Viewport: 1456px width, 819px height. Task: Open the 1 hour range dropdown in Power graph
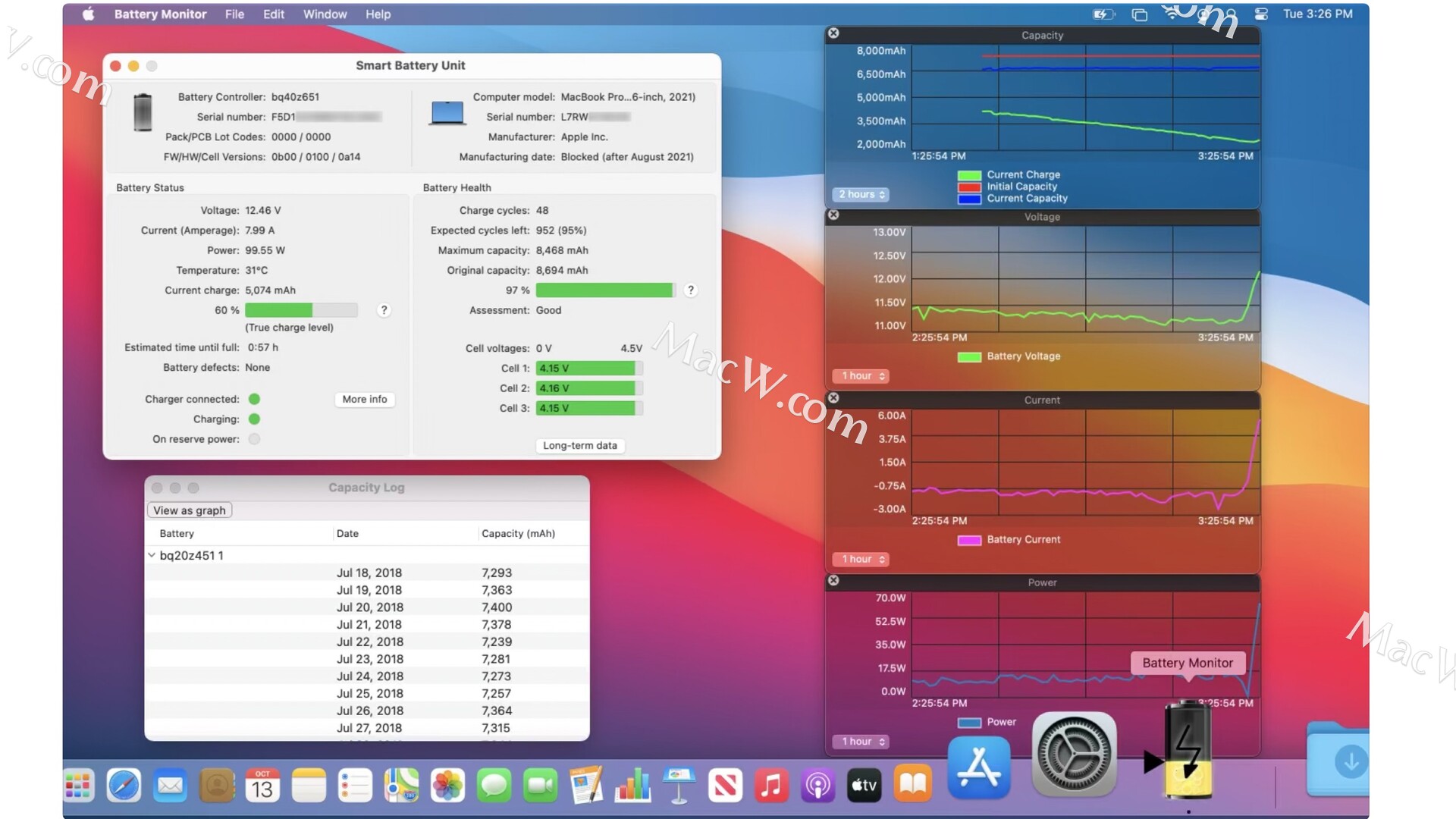tap(861, 742)
